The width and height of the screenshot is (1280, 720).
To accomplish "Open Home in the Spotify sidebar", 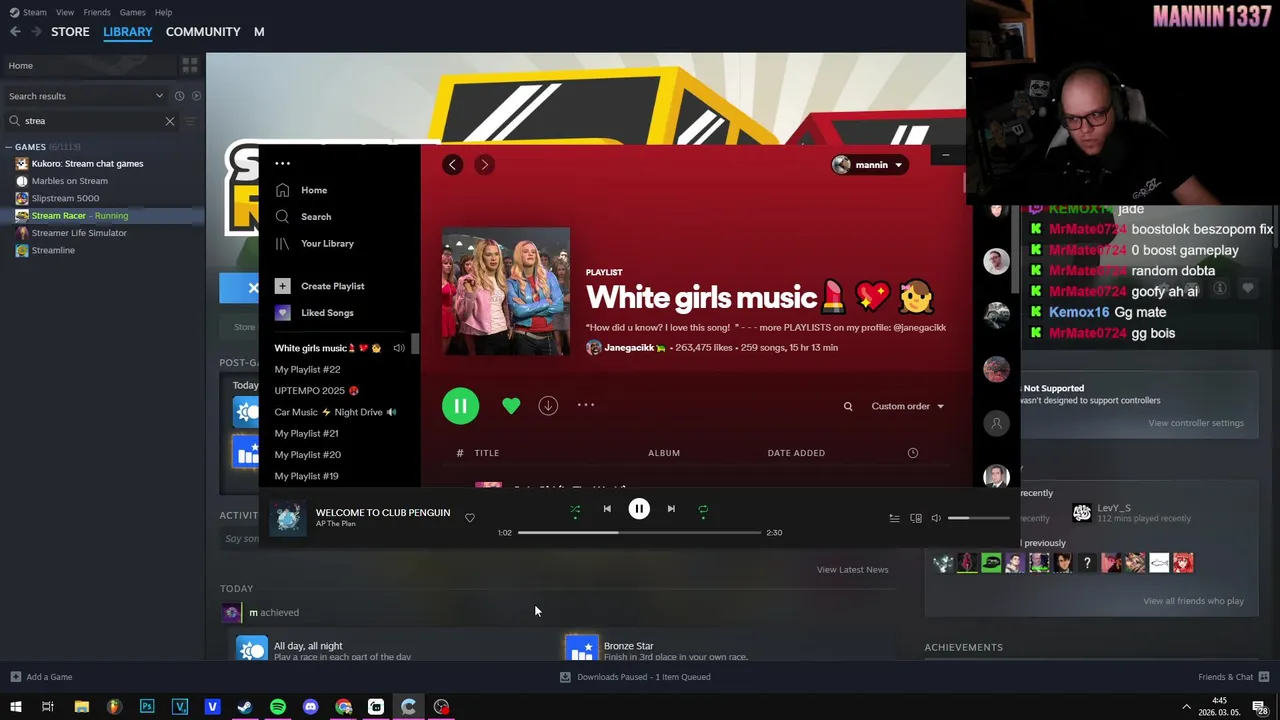I will click(x=314, y=190).
